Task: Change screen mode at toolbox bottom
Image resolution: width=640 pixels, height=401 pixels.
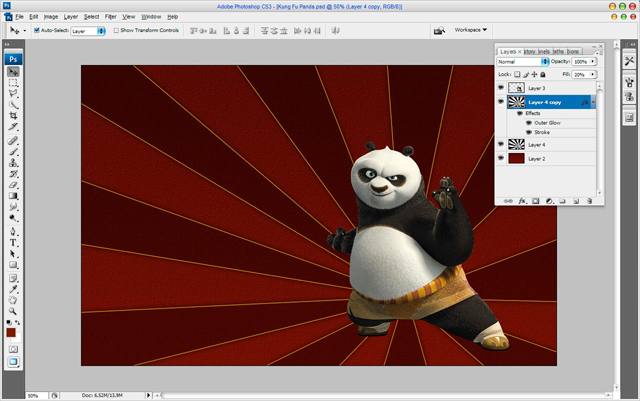Action: tap(13, 362)
